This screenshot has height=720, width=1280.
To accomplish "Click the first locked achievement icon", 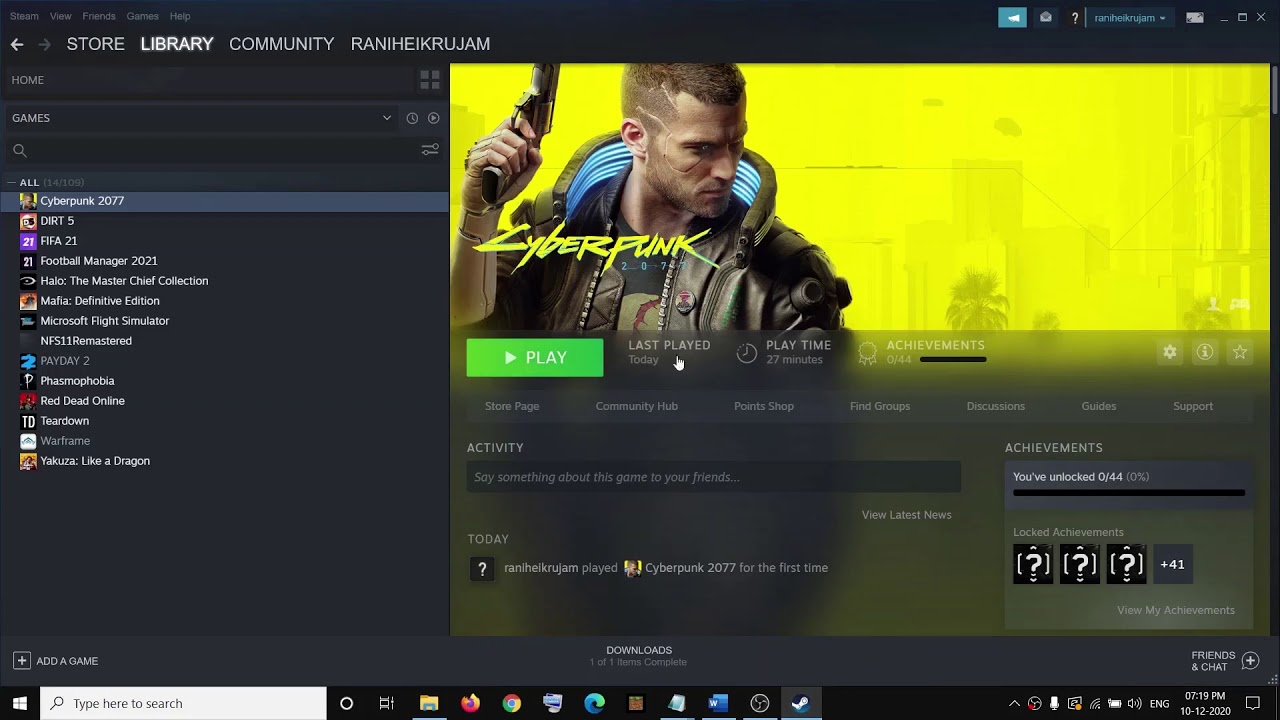I will 1033,564.
